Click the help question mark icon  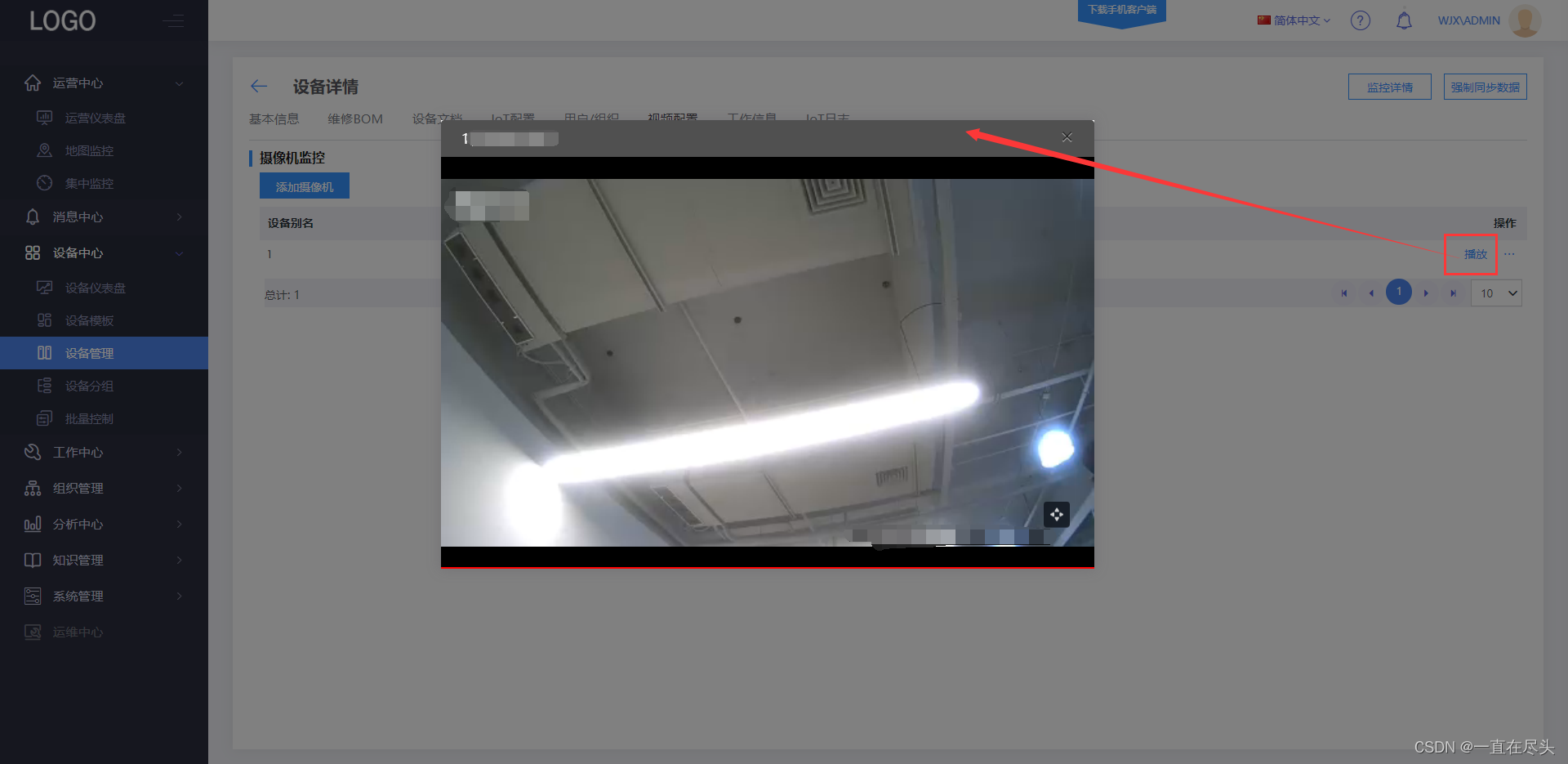1360,20
